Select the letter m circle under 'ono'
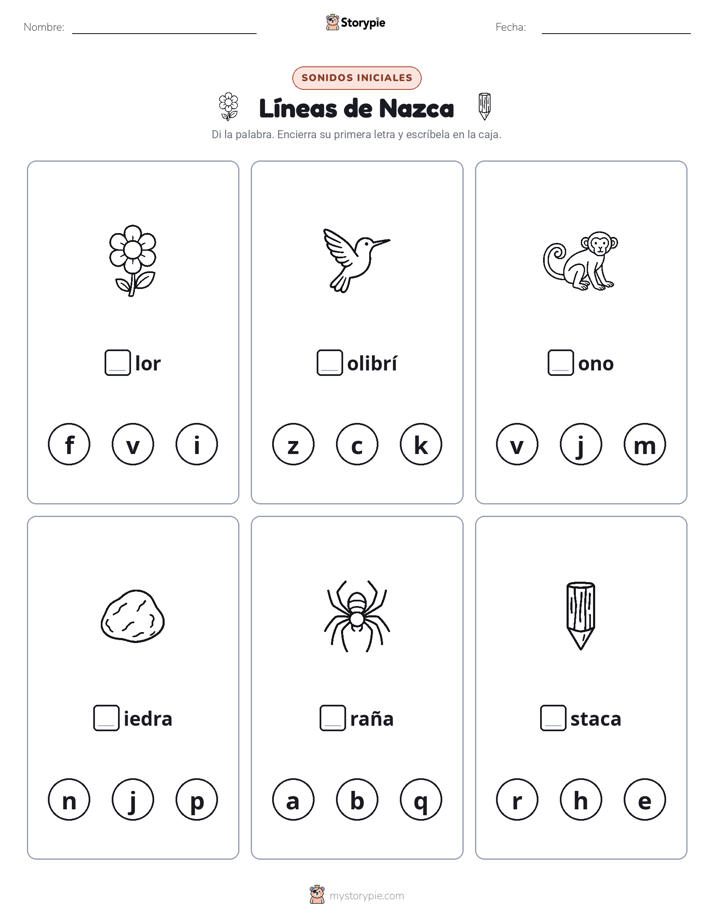This screenshot has width=714, height=924. click(x=644, y=444)
